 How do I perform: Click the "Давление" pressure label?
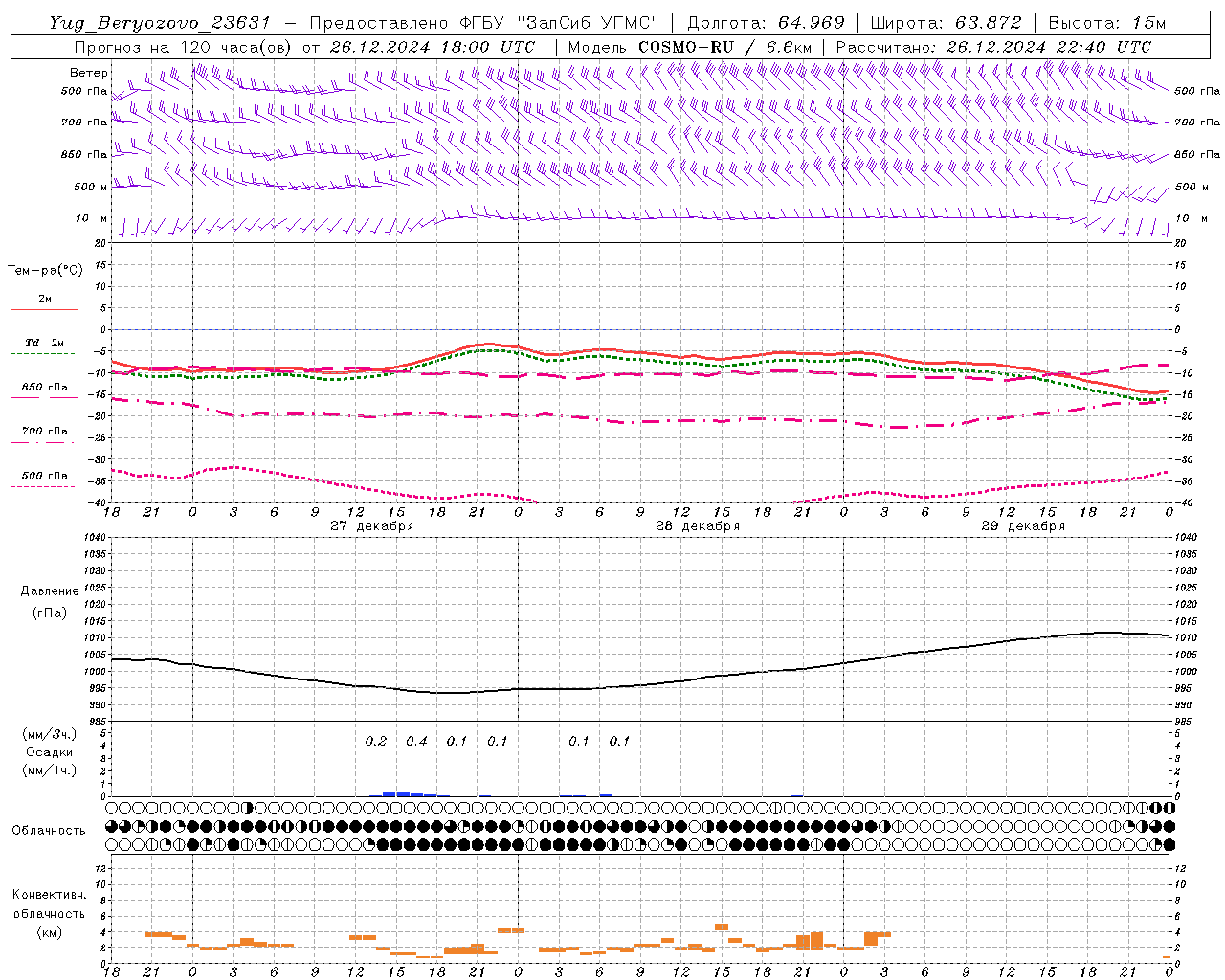[x=50, y=591]
